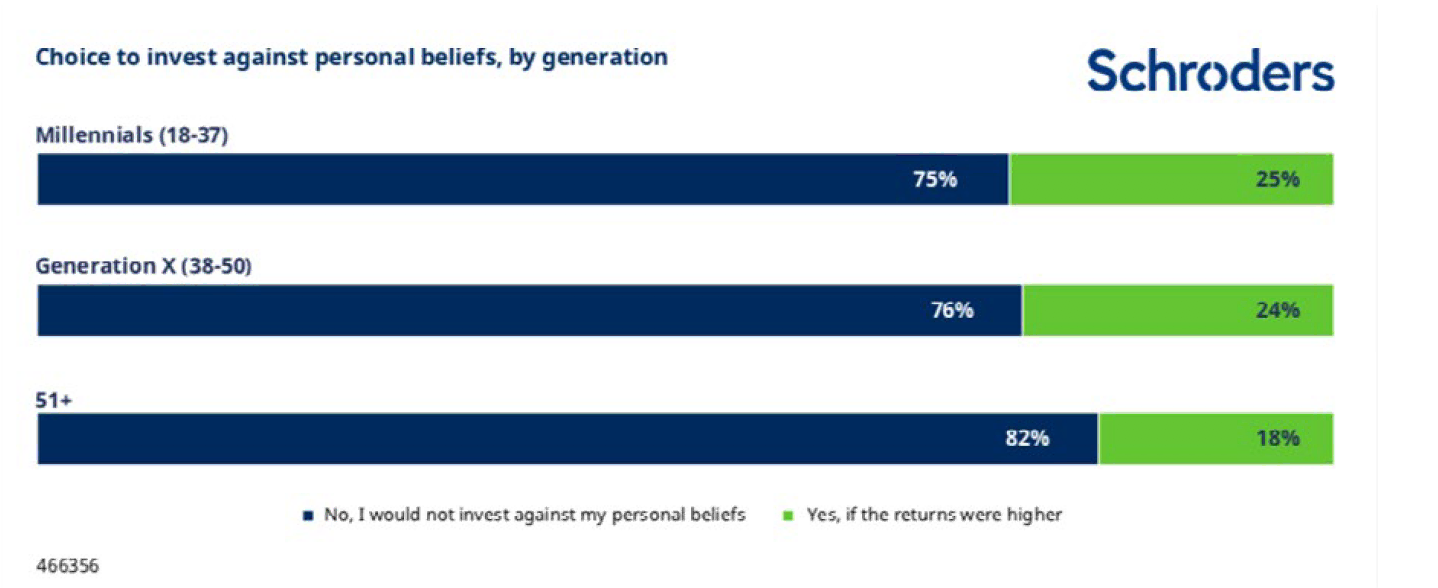Select the Millennials green 25% bar segment
Viewport: 1438px width, 588px height.
tap(1172, 179)
